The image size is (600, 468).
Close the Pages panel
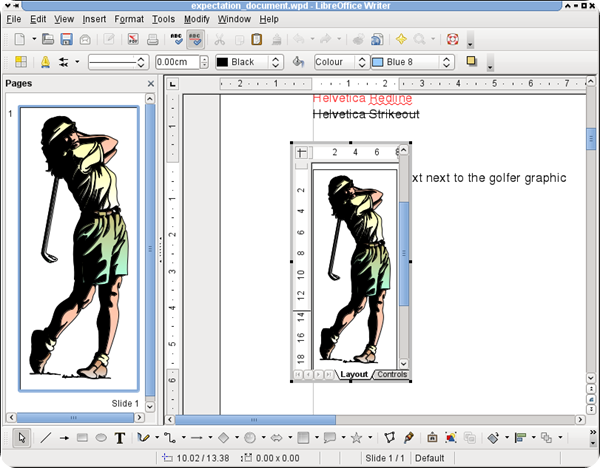(151, 83)
